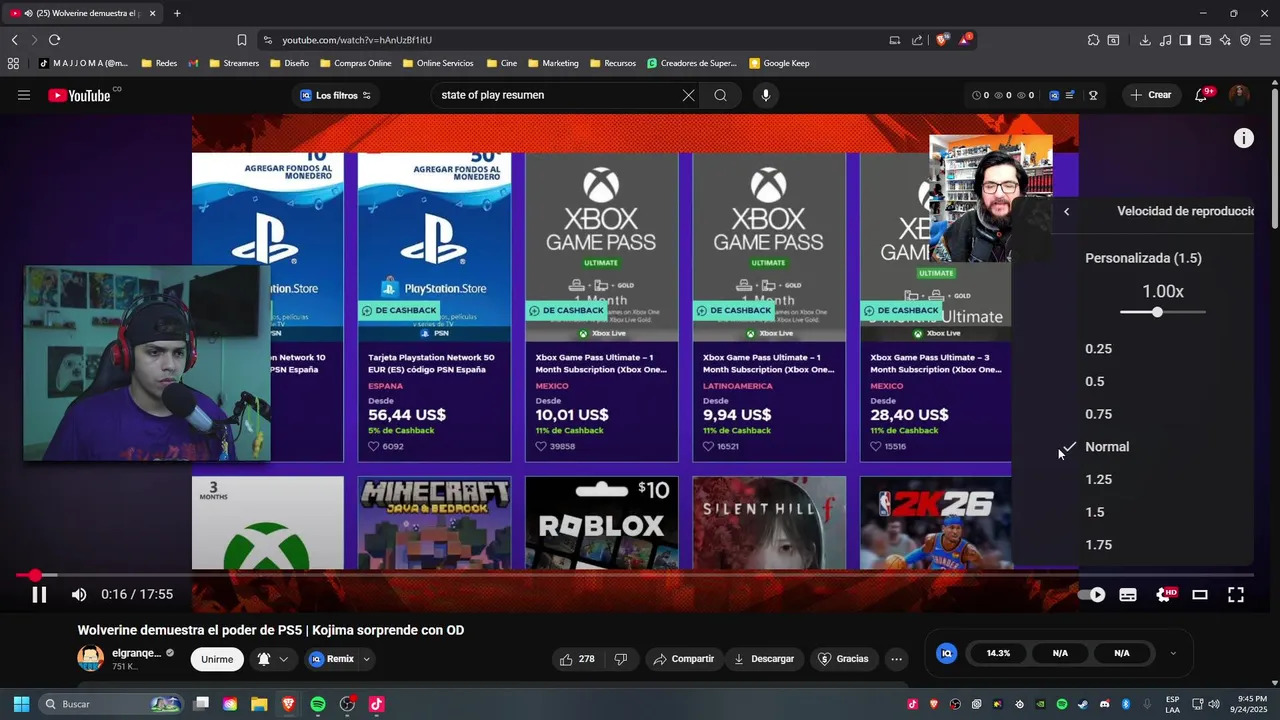Show video info card icon
This screenshot has width=1280, height=720.
pyautogui.click(x=1243, y=138)
